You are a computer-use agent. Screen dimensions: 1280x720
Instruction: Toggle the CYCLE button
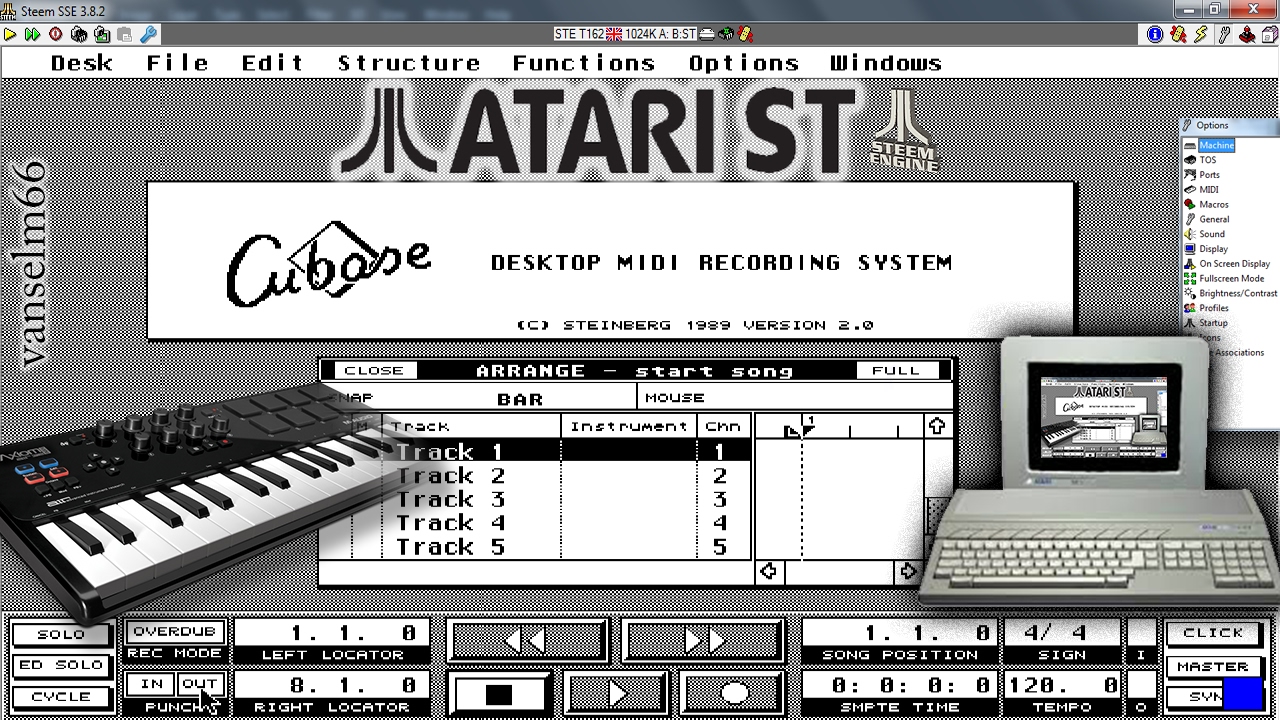coord(60,697)
